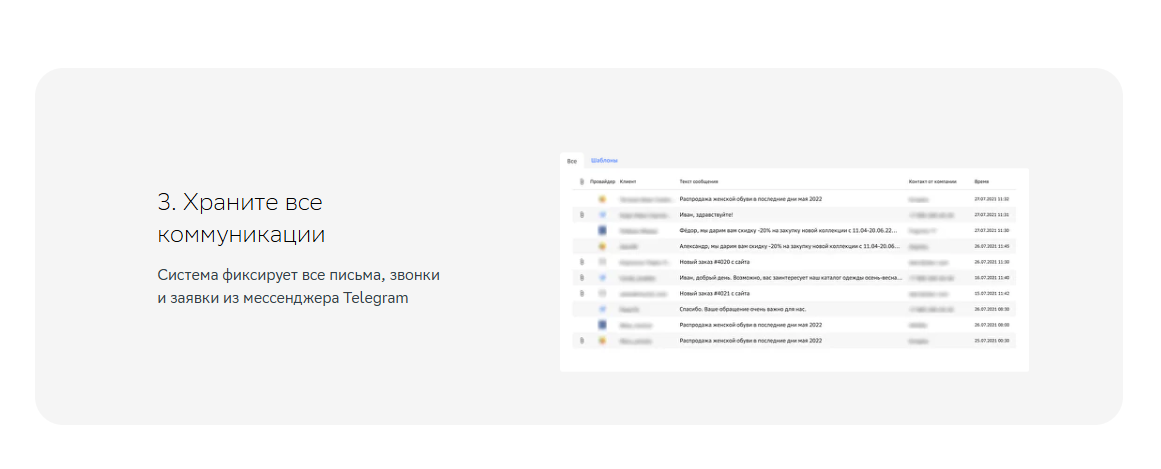The image size is (1161, 469).
Task: Click attachment paperclip in the "Иван, добрый день" row
Action: pyautogui.click(x=582, y=278)
